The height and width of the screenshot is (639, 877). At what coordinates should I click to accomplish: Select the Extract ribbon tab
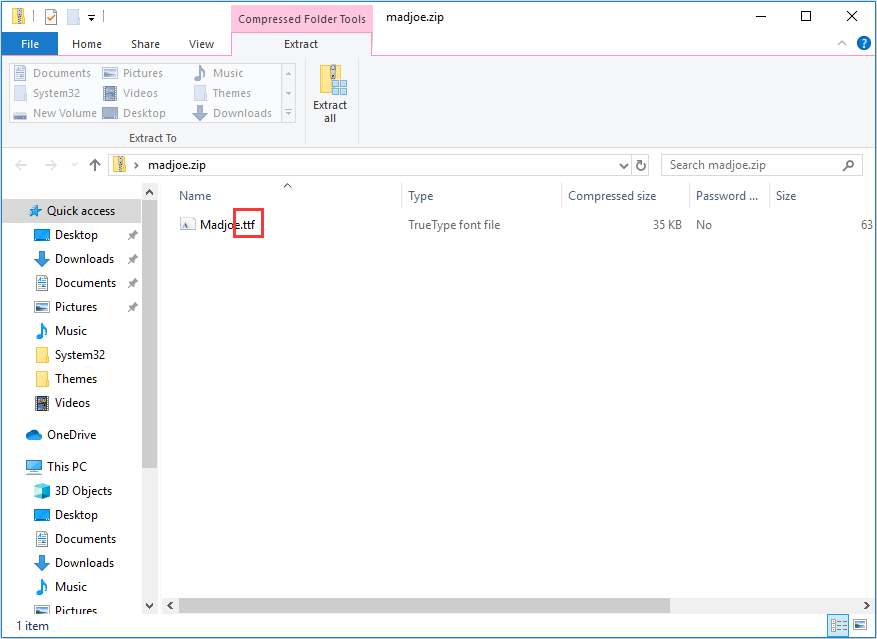(301, 44)
